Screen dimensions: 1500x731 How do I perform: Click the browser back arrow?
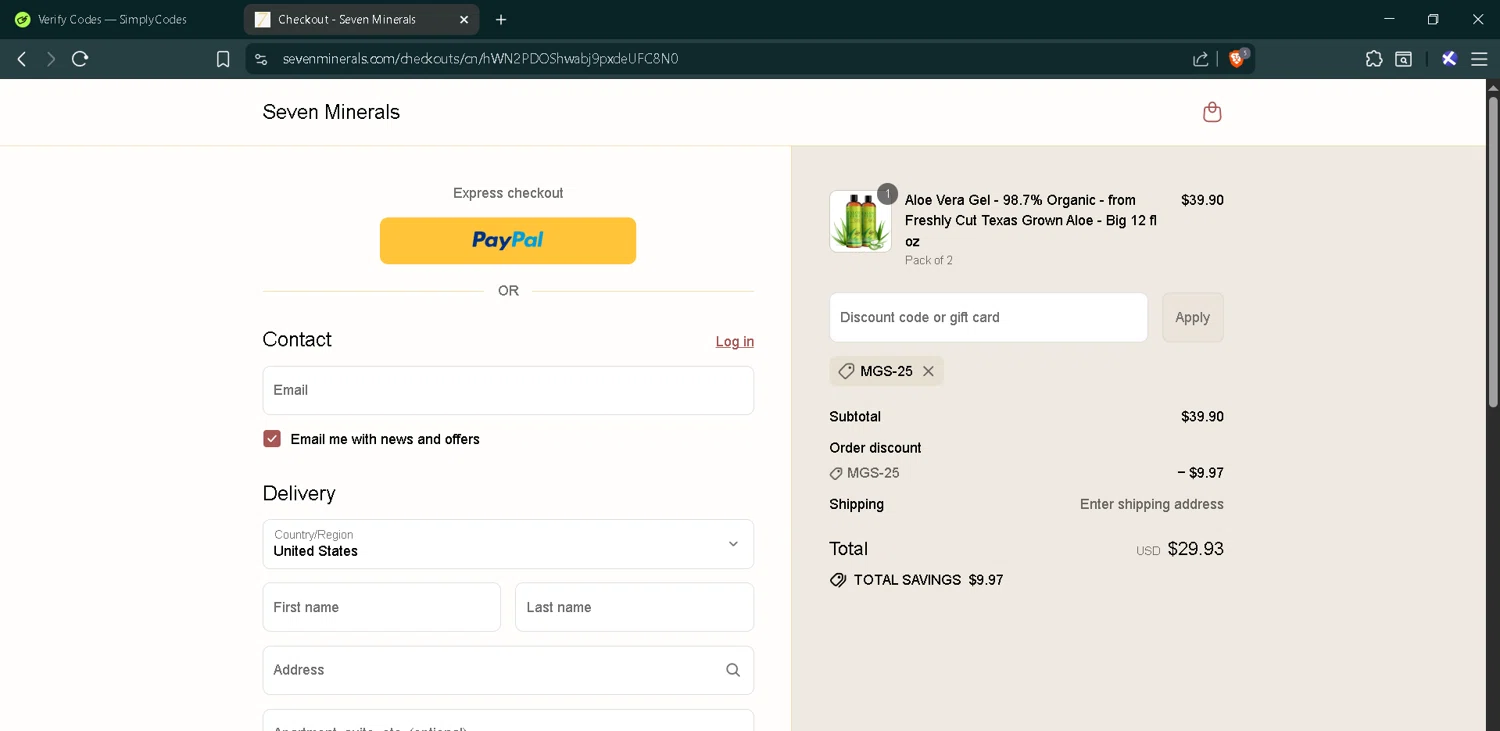click(21, 59)
